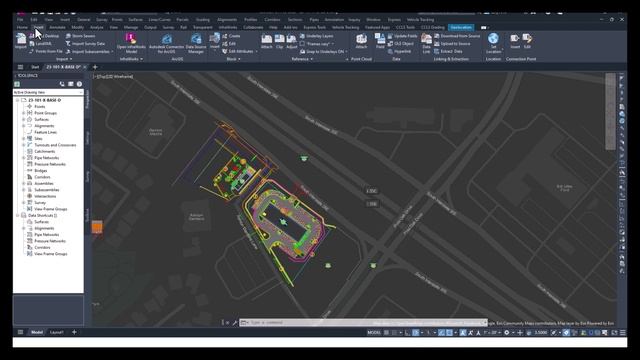This screenshot has height=360, width=640.
Task: Open the Import Subassemblies dropdown
Action: 112,51
